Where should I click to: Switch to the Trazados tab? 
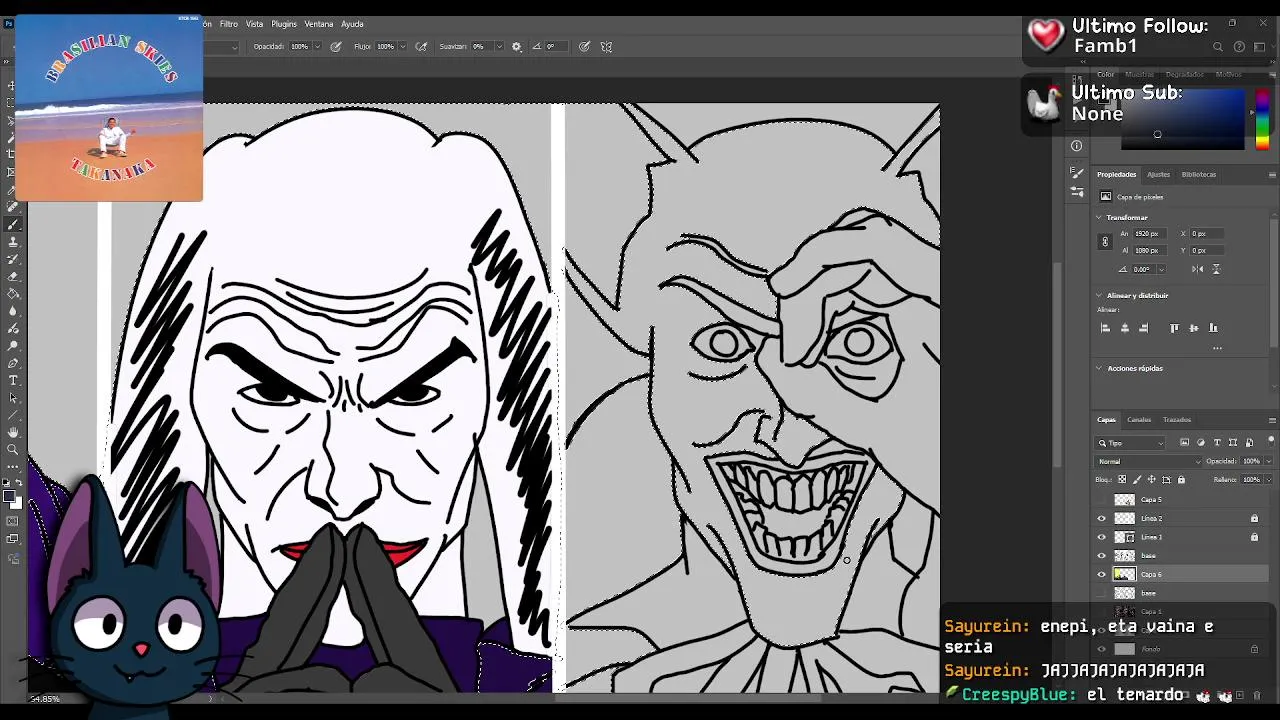click(x=1177, y=420)
